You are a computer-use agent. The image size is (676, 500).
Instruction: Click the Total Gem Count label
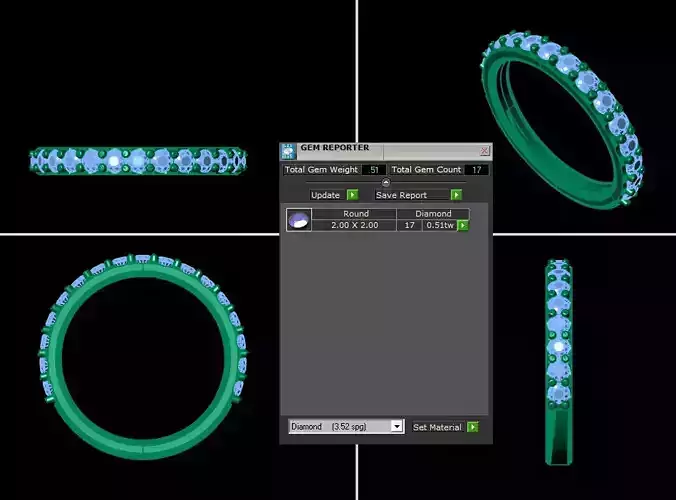(x=426, y=170)
